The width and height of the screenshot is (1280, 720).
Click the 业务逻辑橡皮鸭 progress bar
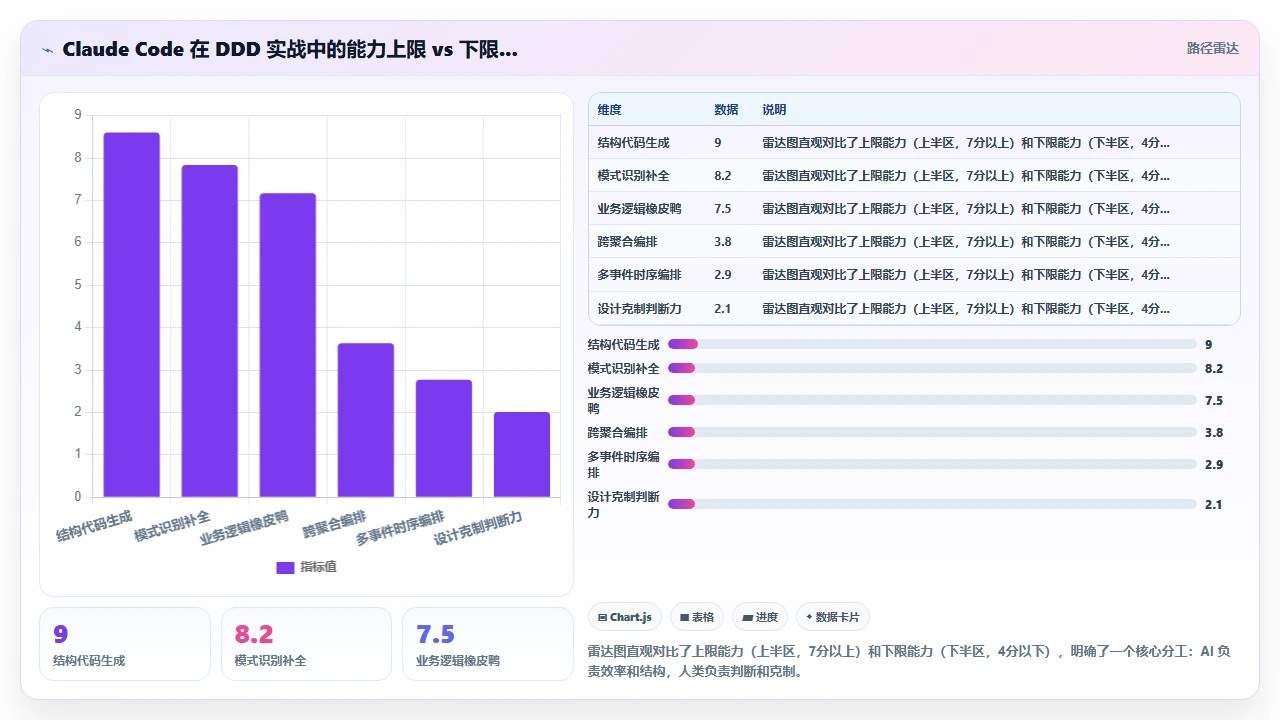pyautogui.click(x=932, y=400)
